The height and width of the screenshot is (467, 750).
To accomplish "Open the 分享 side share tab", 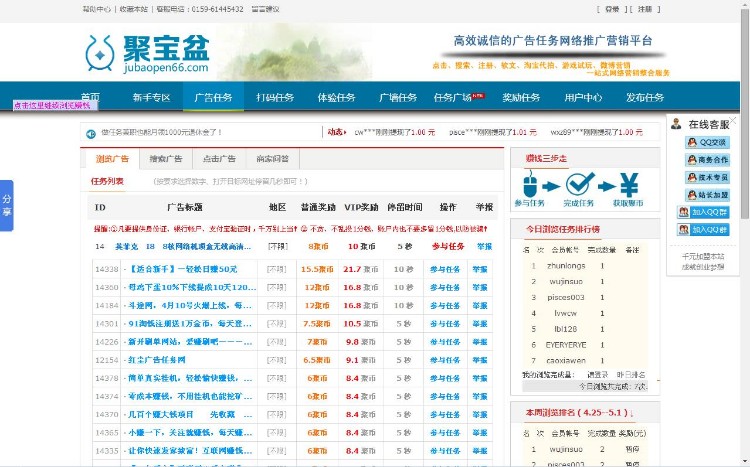I will click(7, 206).
